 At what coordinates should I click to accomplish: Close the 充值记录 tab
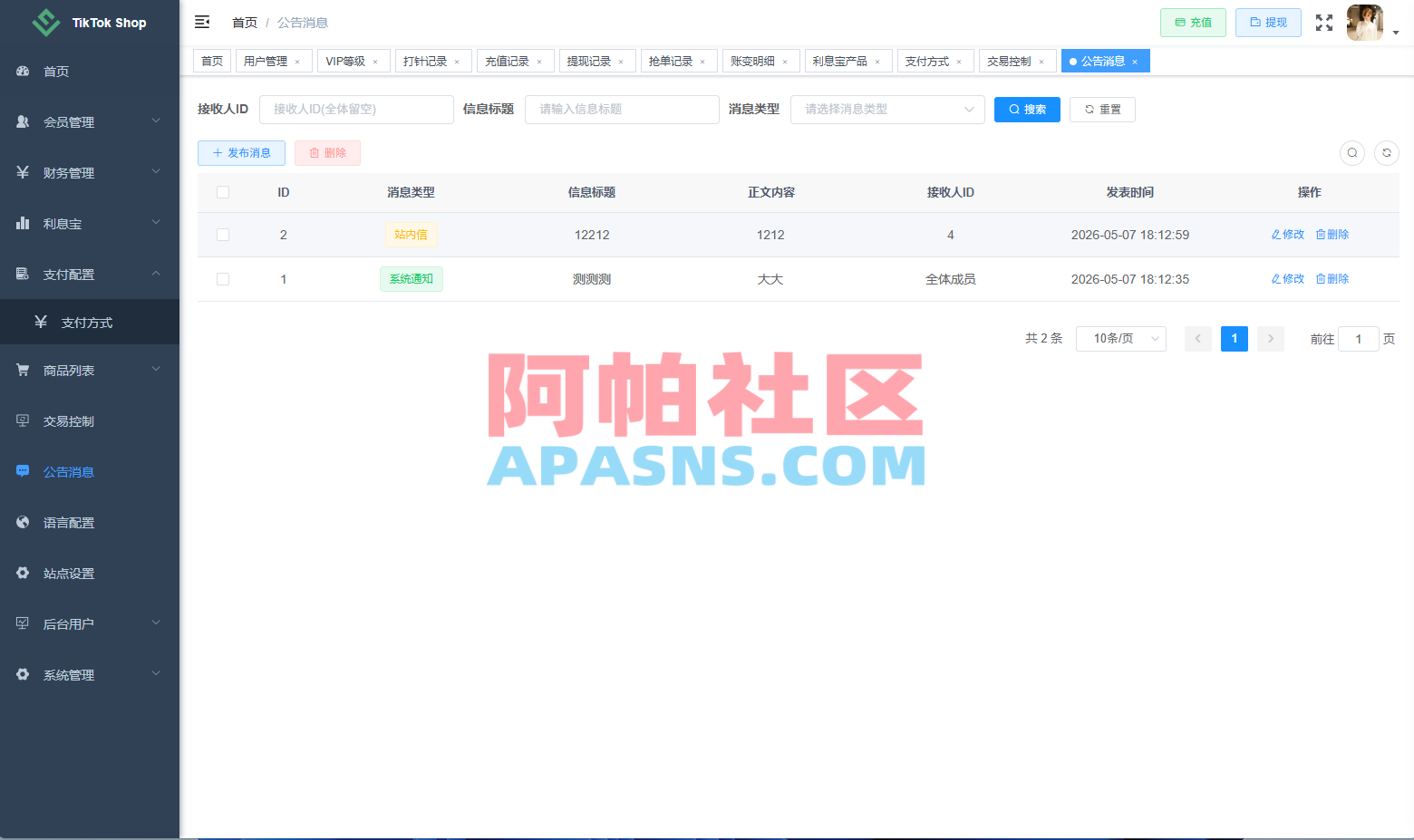[x=539, y=62]
